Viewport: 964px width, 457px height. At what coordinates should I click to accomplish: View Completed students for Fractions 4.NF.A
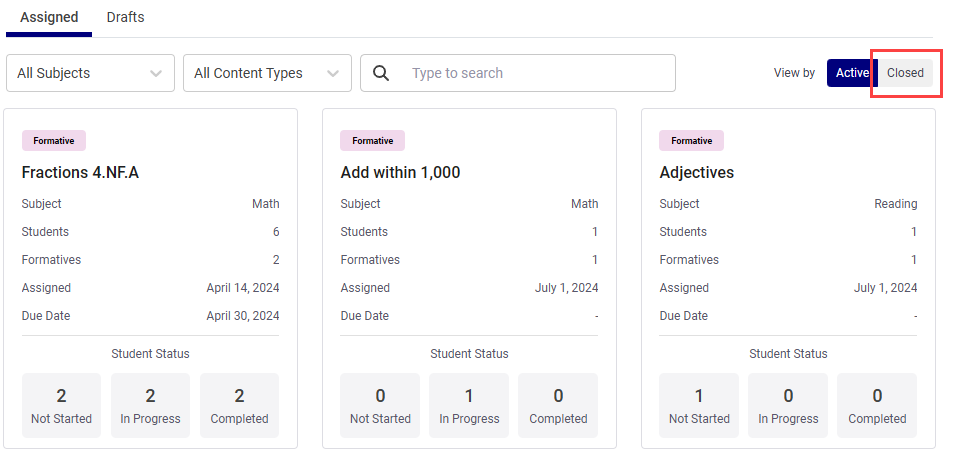click(239, 405)
